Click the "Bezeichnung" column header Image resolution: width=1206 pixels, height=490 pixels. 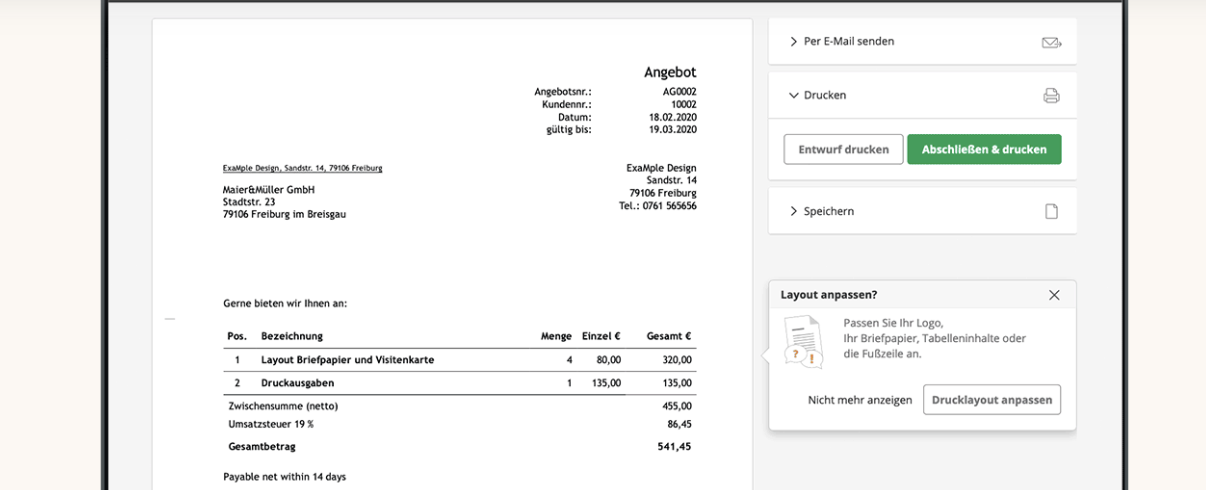coord(292,336)
